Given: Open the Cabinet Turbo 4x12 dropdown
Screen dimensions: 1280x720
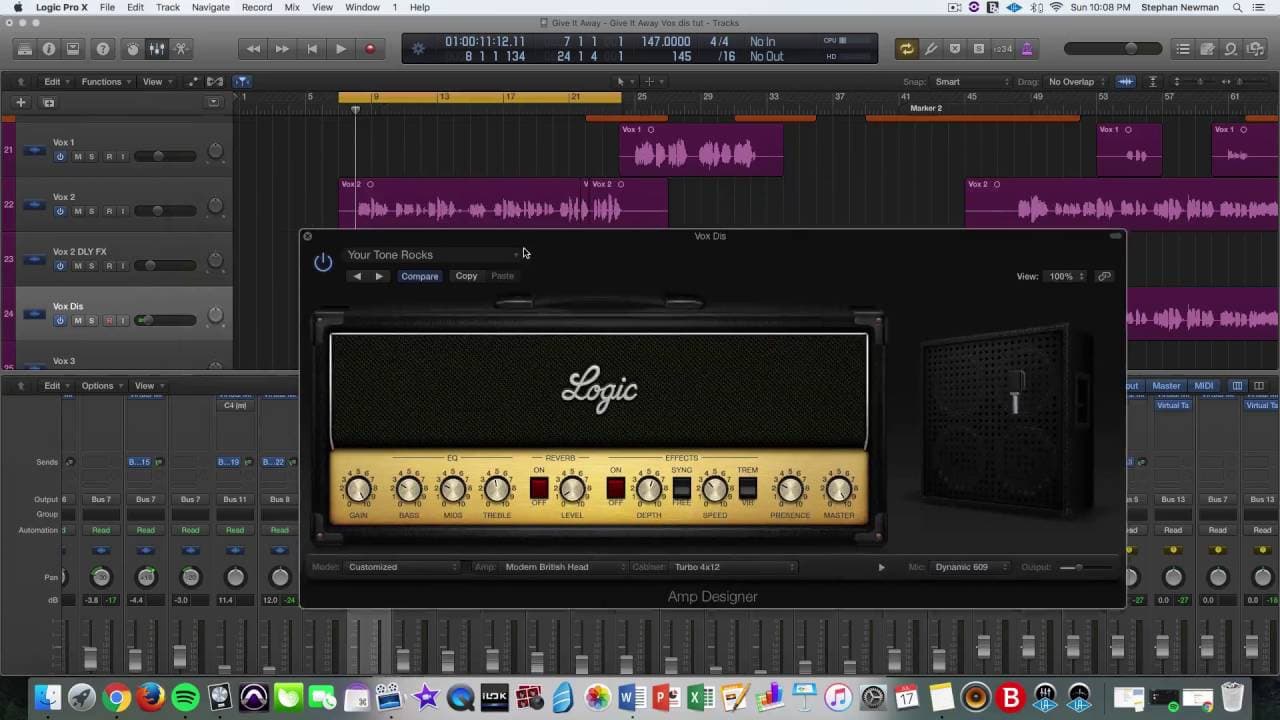Looking at the screenshot, I should [x=733, y=567].
